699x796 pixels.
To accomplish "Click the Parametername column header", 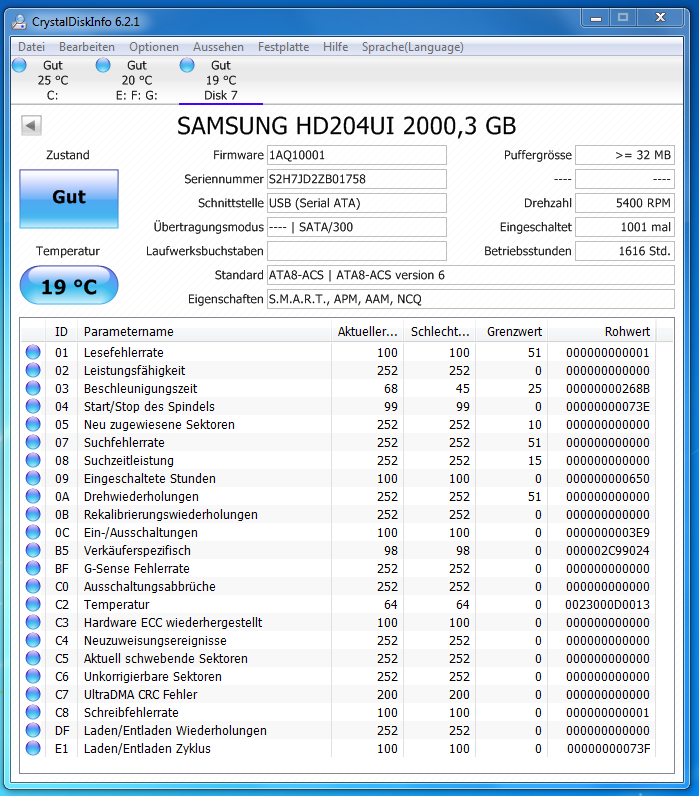I will click(204, 331).
